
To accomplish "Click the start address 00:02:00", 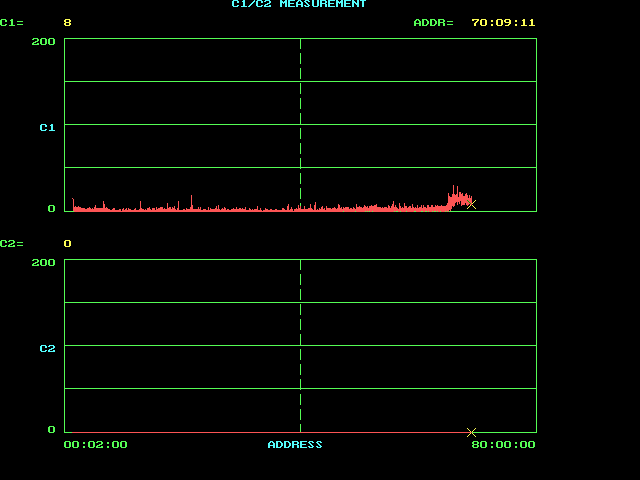I will (96, 444).
